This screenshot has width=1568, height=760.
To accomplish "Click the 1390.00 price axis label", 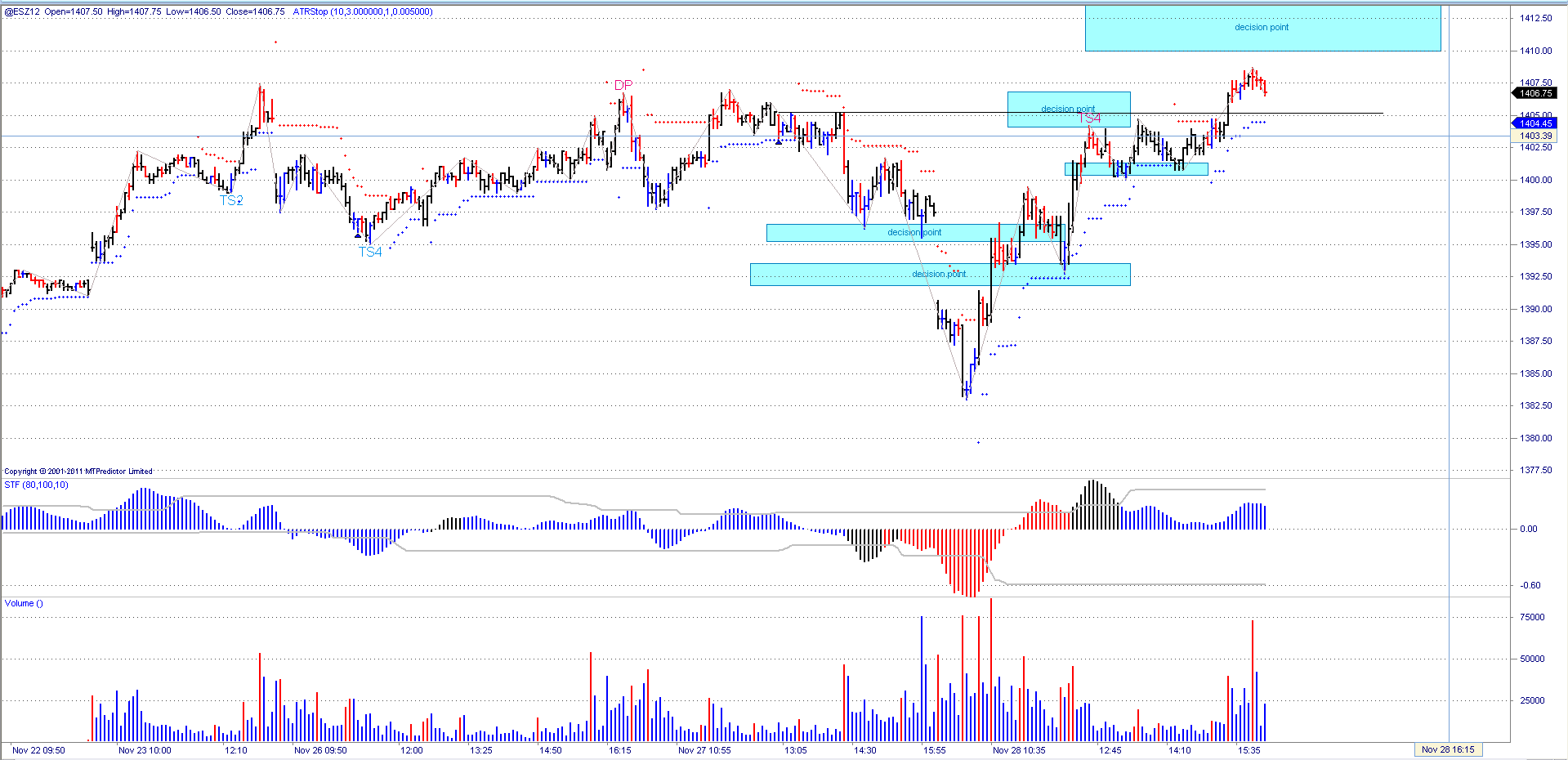I will (1536, 309).
